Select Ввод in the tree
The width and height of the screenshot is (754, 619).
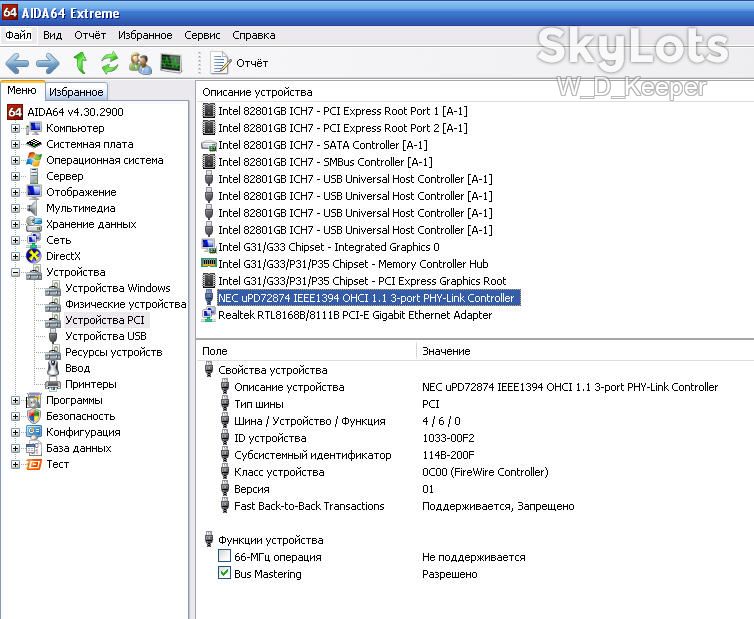pos(77,368)
